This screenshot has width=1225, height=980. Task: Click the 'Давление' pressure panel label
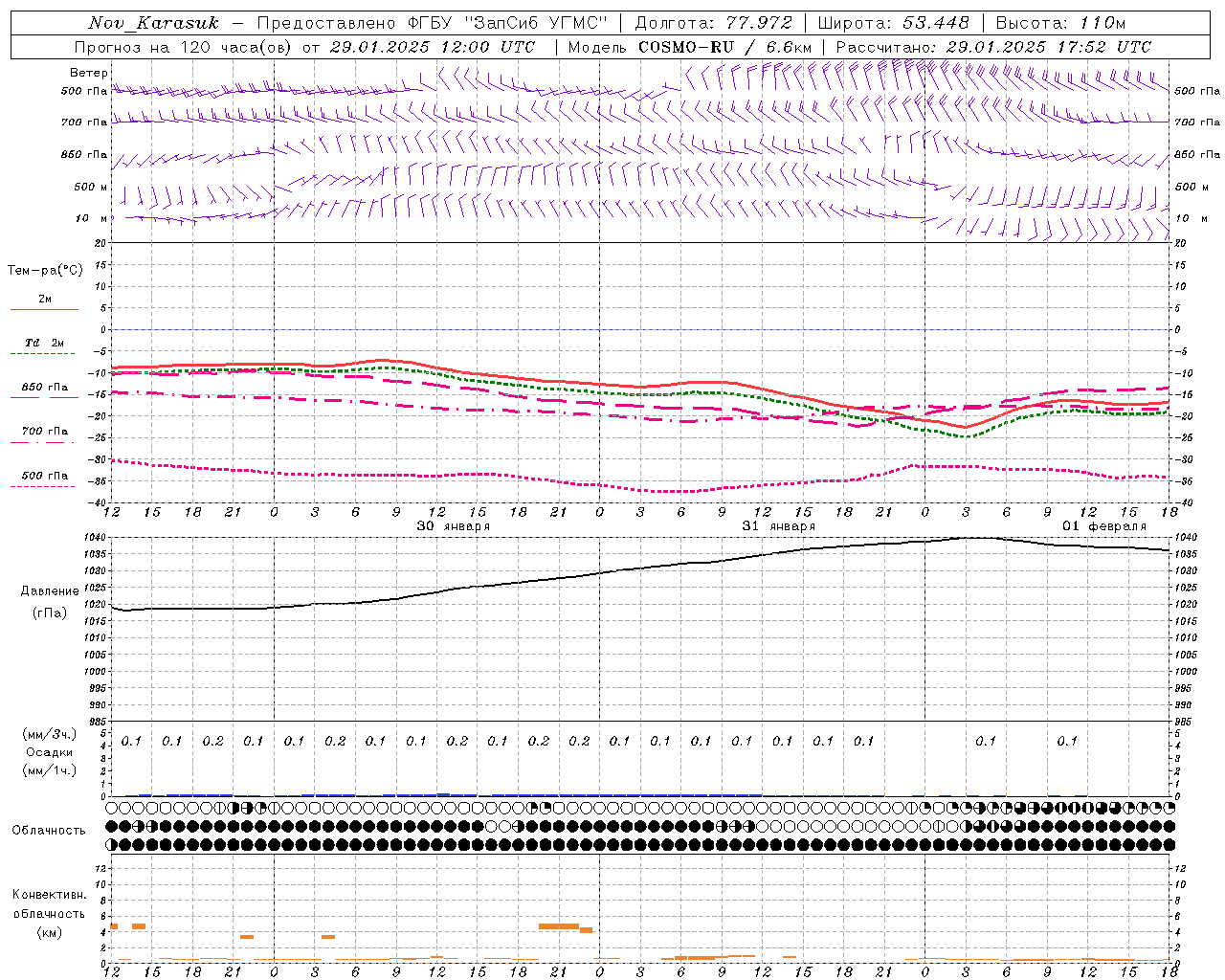50,591
